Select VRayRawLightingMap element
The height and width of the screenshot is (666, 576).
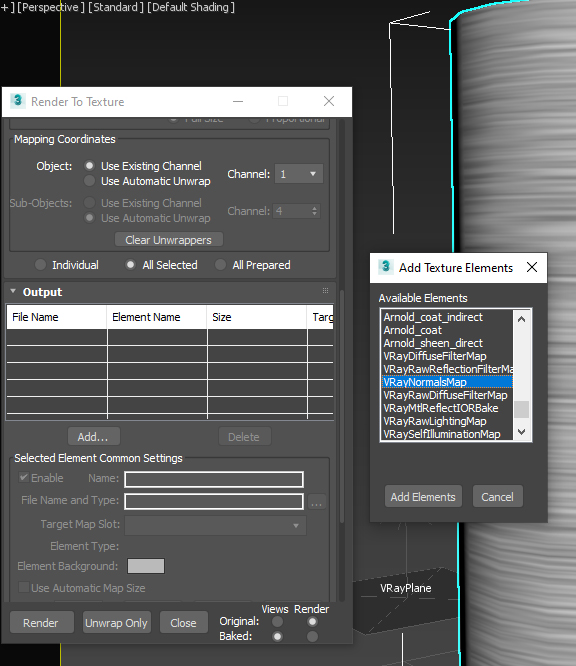tap(447, 421)
